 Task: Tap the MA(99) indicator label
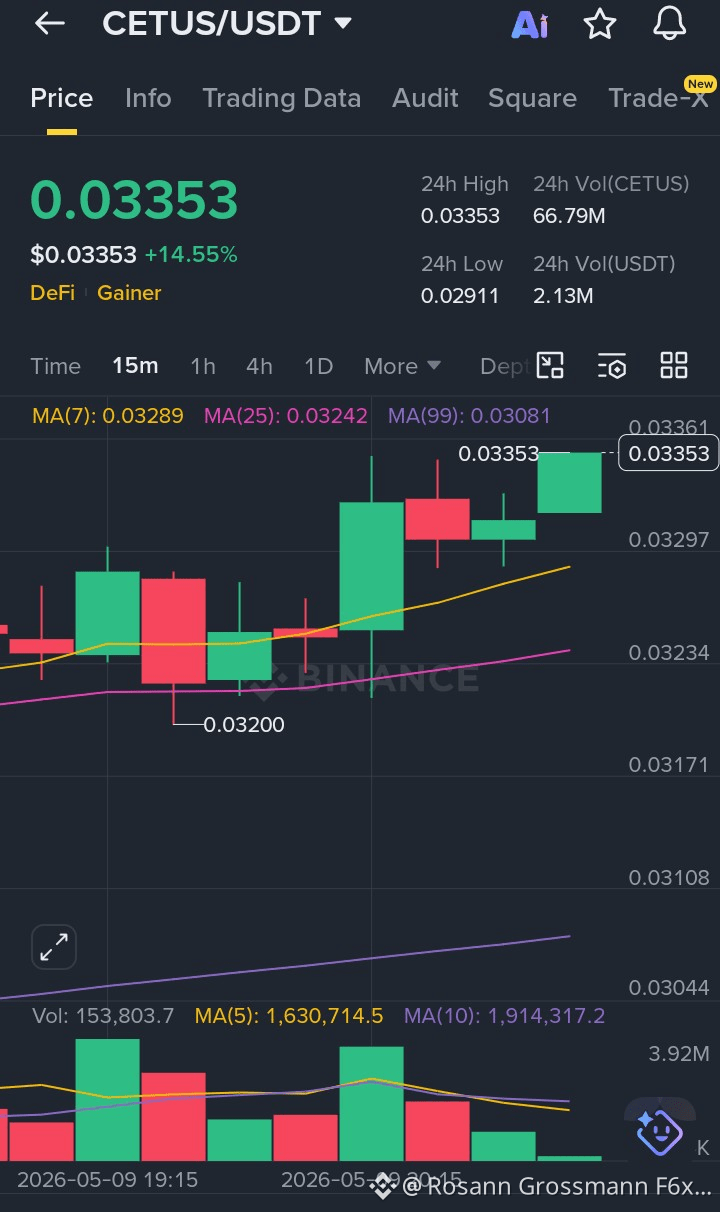tap(469, 416)
